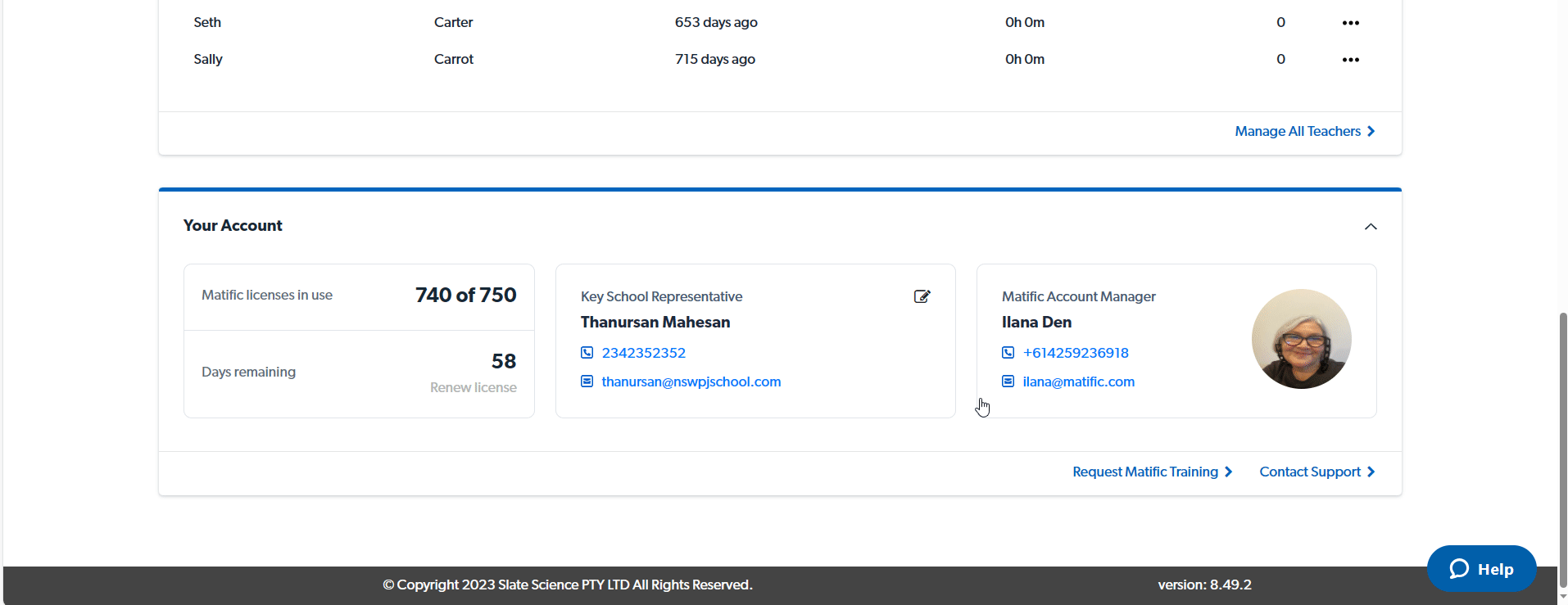1568x605 pixels.
Task: Open Manage All Teachers link
Action: (x=1297, y=132)
